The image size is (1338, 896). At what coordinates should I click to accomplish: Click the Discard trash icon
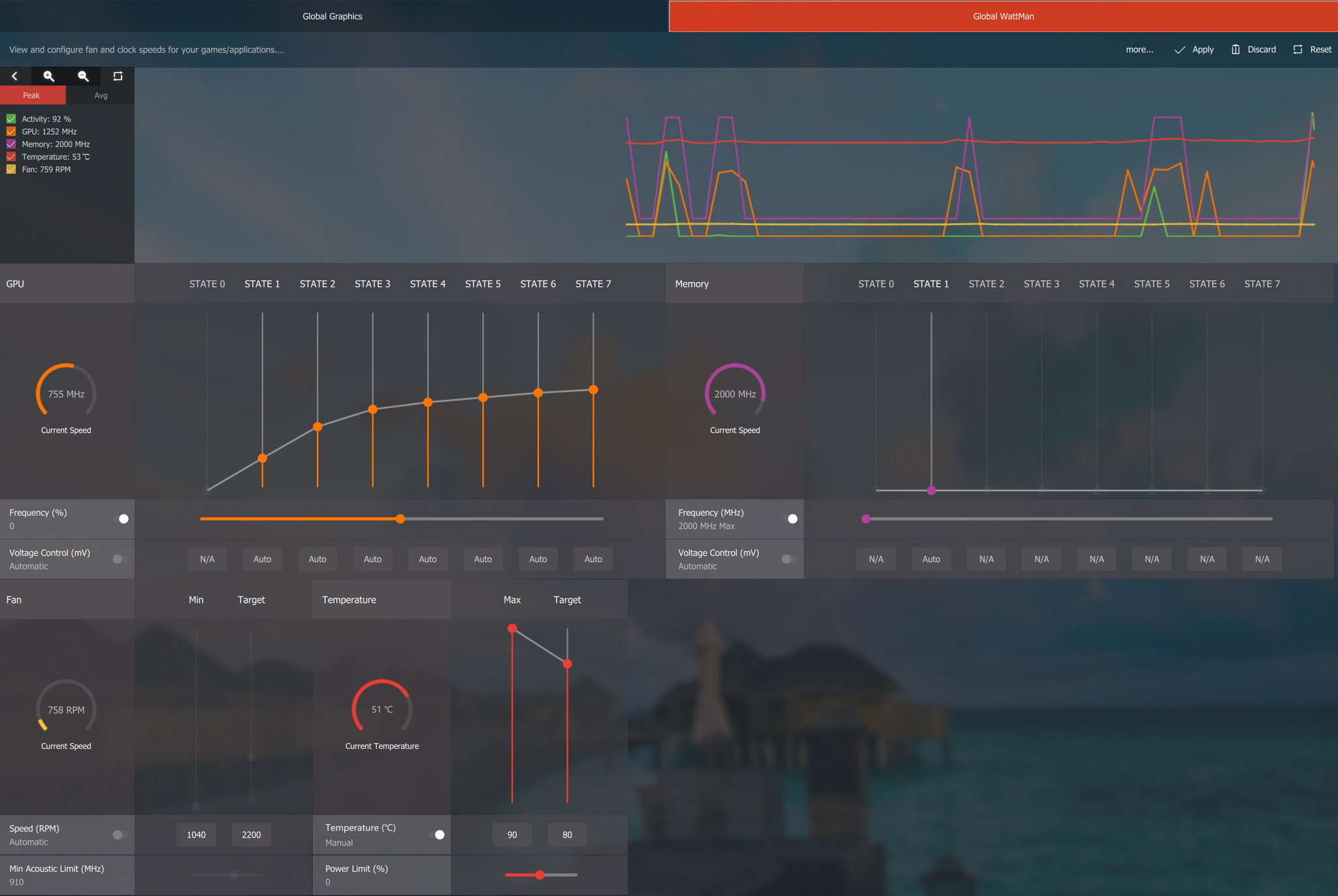[1235, 50]
